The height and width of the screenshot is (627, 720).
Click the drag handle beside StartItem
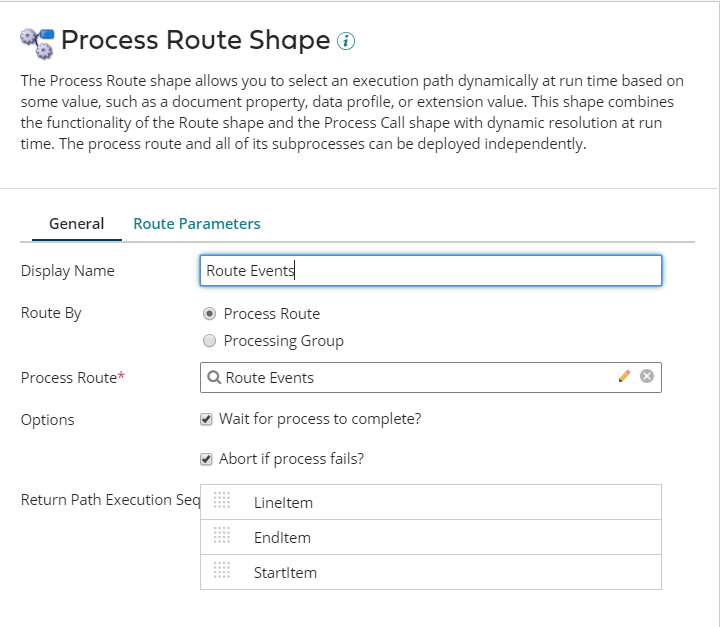222,570
